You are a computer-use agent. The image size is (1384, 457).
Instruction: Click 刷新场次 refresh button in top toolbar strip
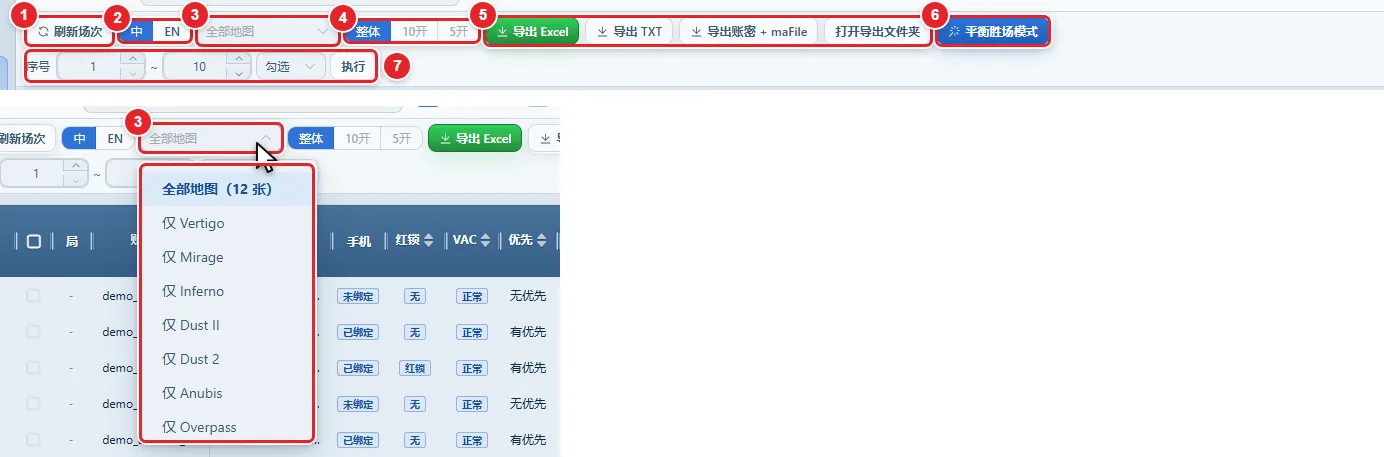pos(70,32)
